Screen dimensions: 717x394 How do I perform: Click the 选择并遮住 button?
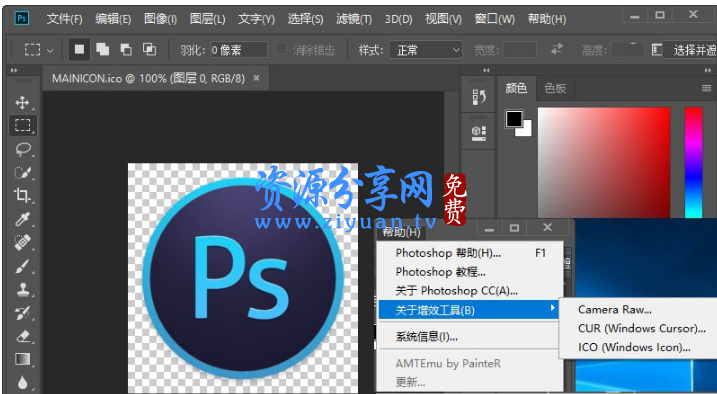click(x=690, y=50)
